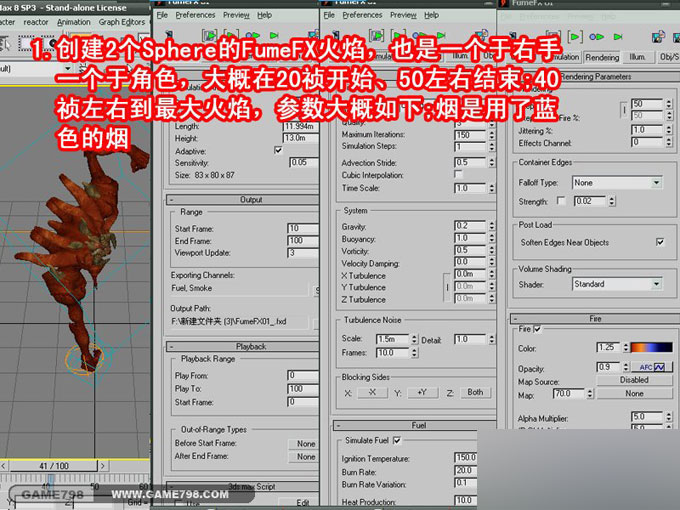Open Animation menu in 3ds Max

tap(74, 22)
